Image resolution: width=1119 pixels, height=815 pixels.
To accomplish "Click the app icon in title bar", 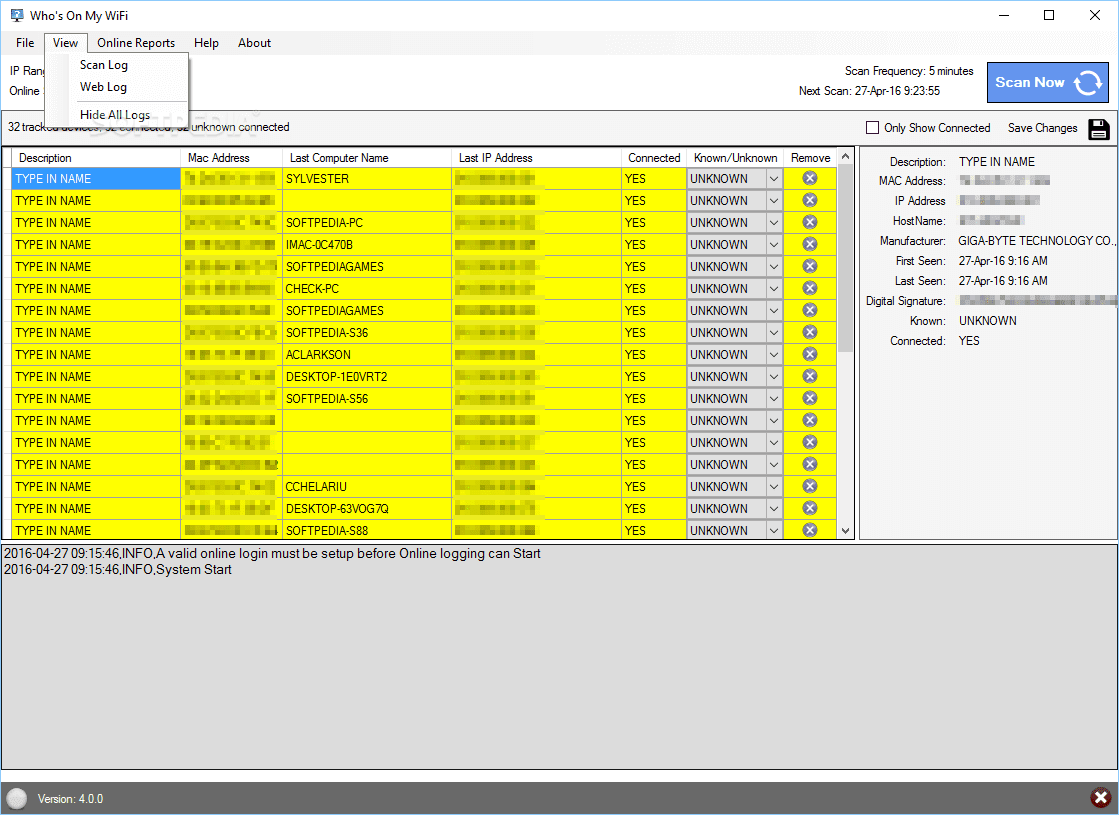I will (16, 15).
